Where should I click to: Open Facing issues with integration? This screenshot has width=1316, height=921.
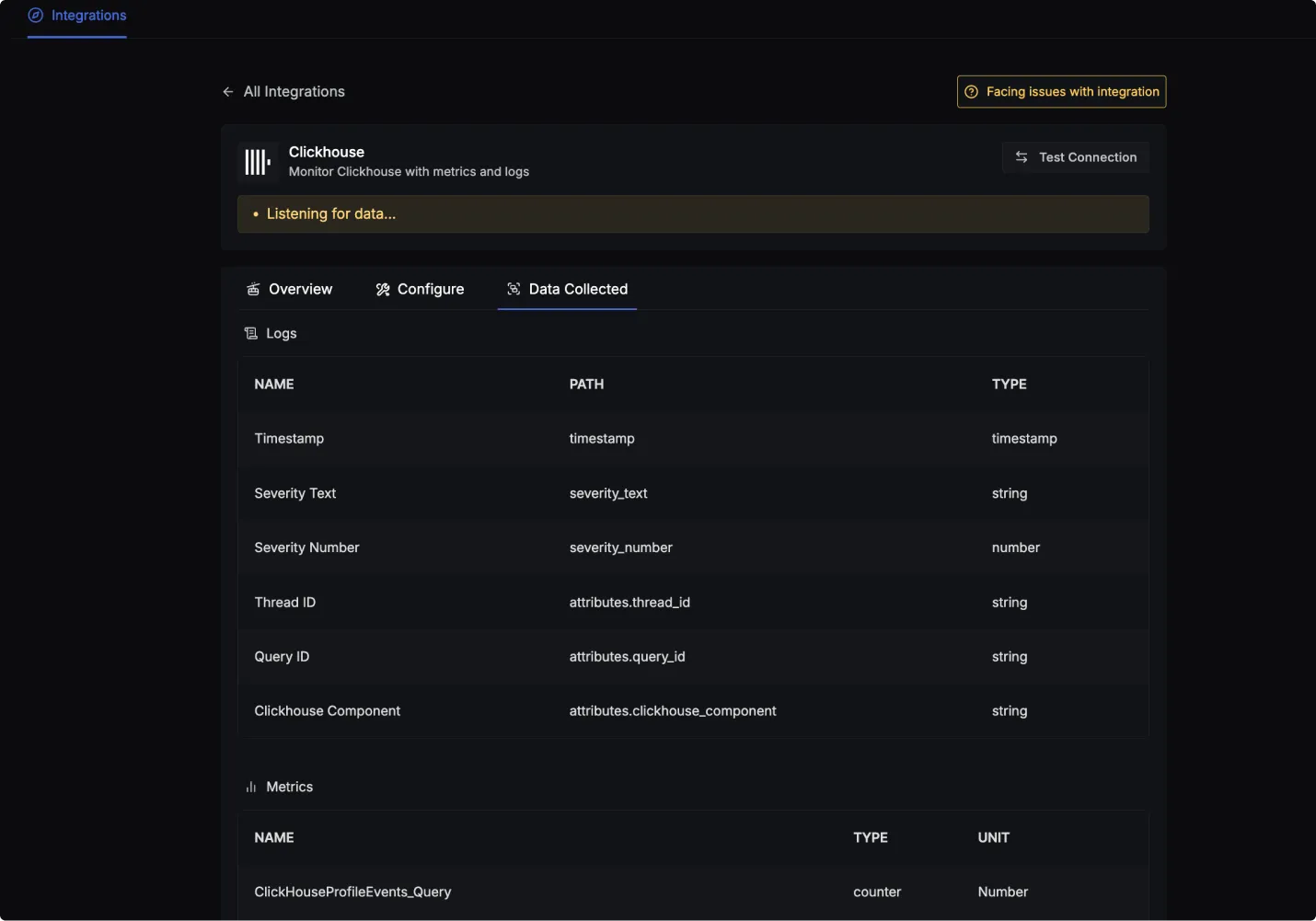tap(1061, 92)
